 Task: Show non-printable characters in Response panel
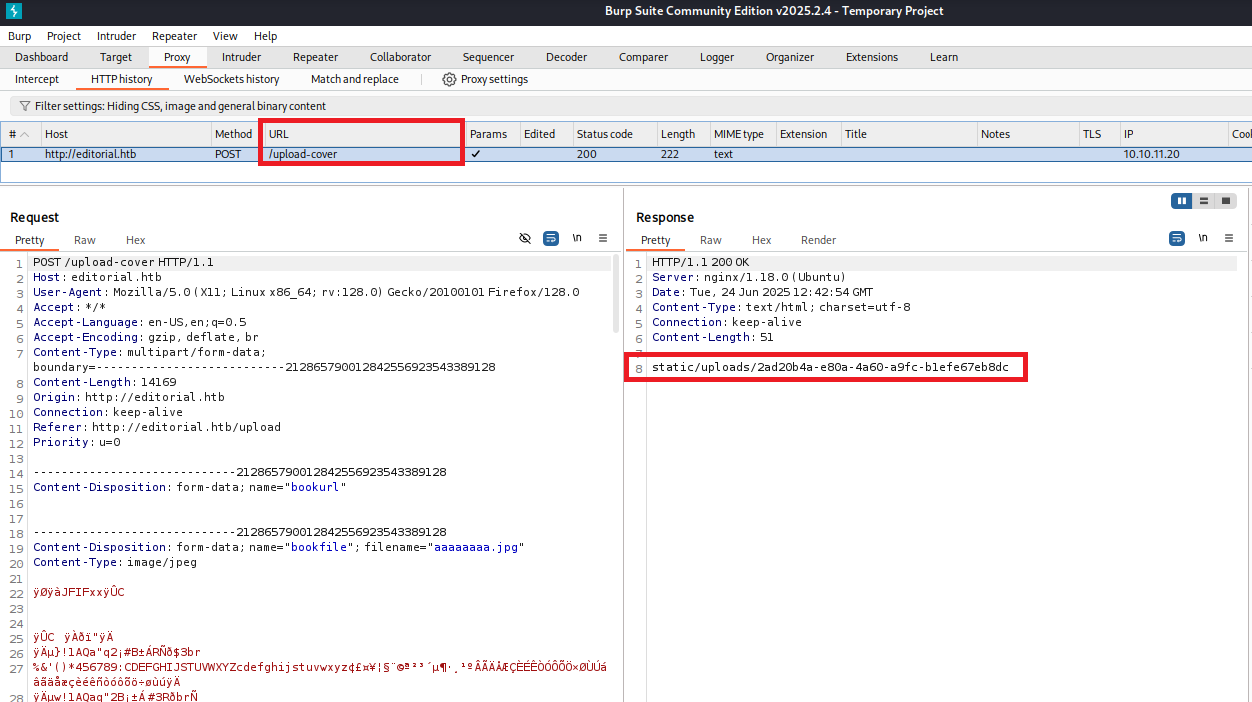[x=1203, y=238]
